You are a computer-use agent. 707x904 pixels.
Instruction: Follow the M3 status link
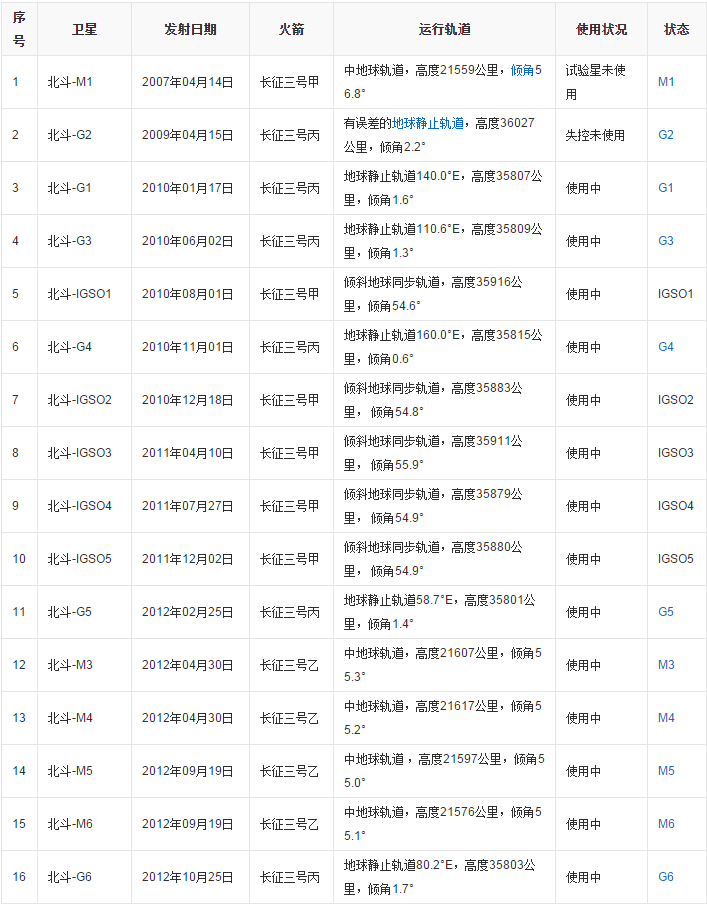[x=666, y=665]
